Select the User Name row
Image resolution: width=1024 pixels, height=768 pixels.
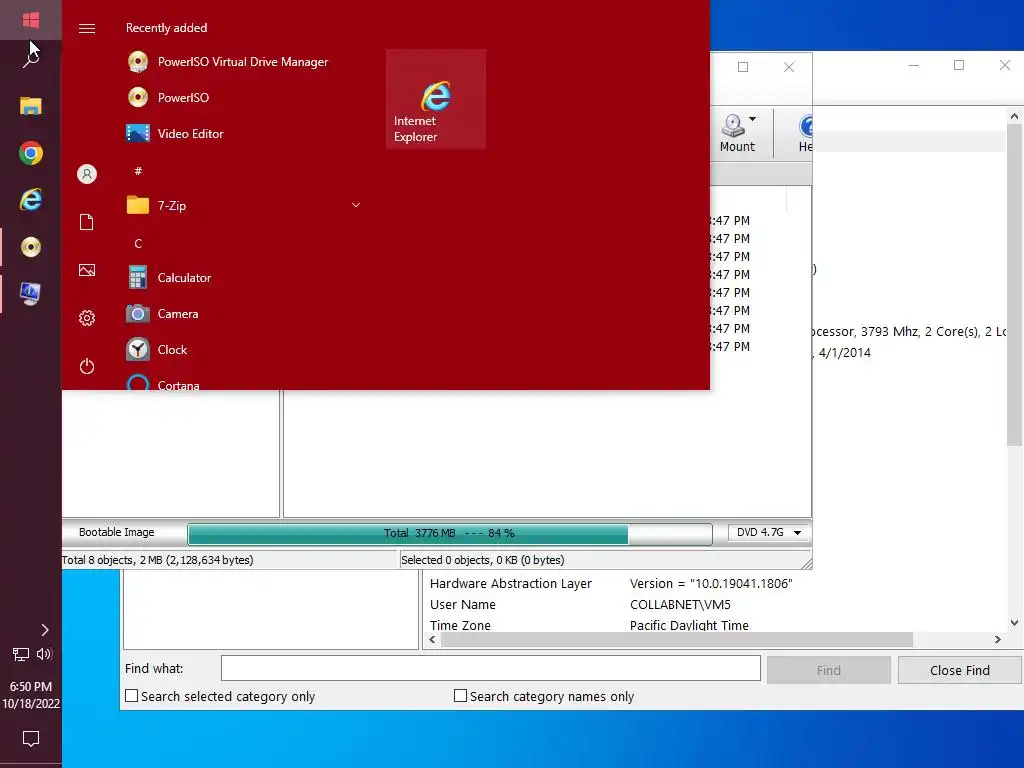point(580,605)
